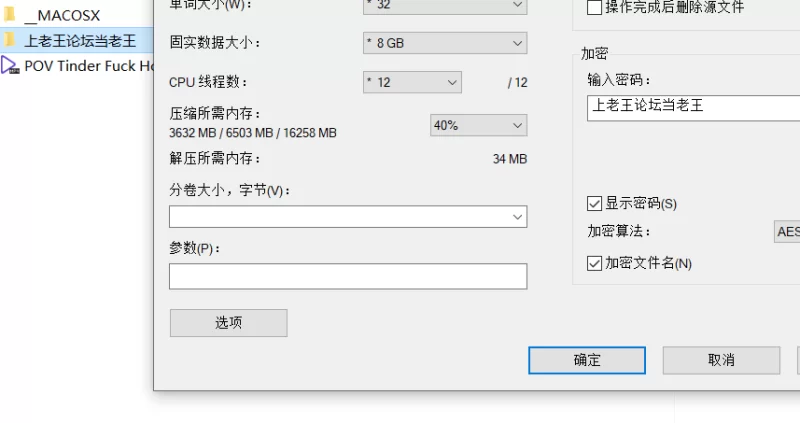Click the 34 MB decompression memory value
Image resolution: width=800 pixels, height=423 pixels.
tap(510, 159)
